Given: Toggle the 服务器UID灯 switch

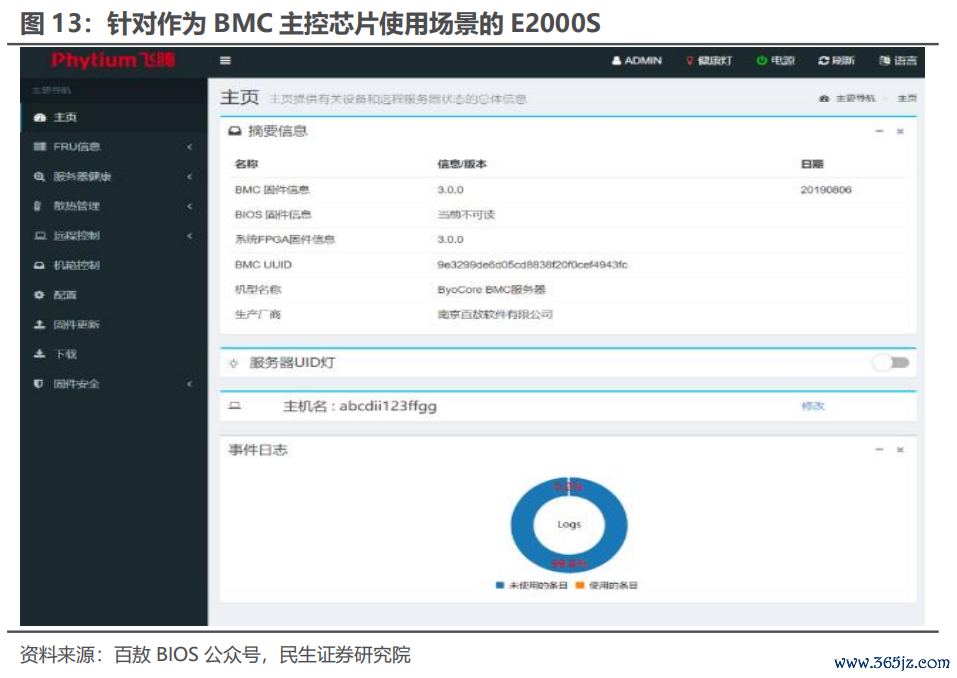Looking at the screenshot, I should point(891,362).
